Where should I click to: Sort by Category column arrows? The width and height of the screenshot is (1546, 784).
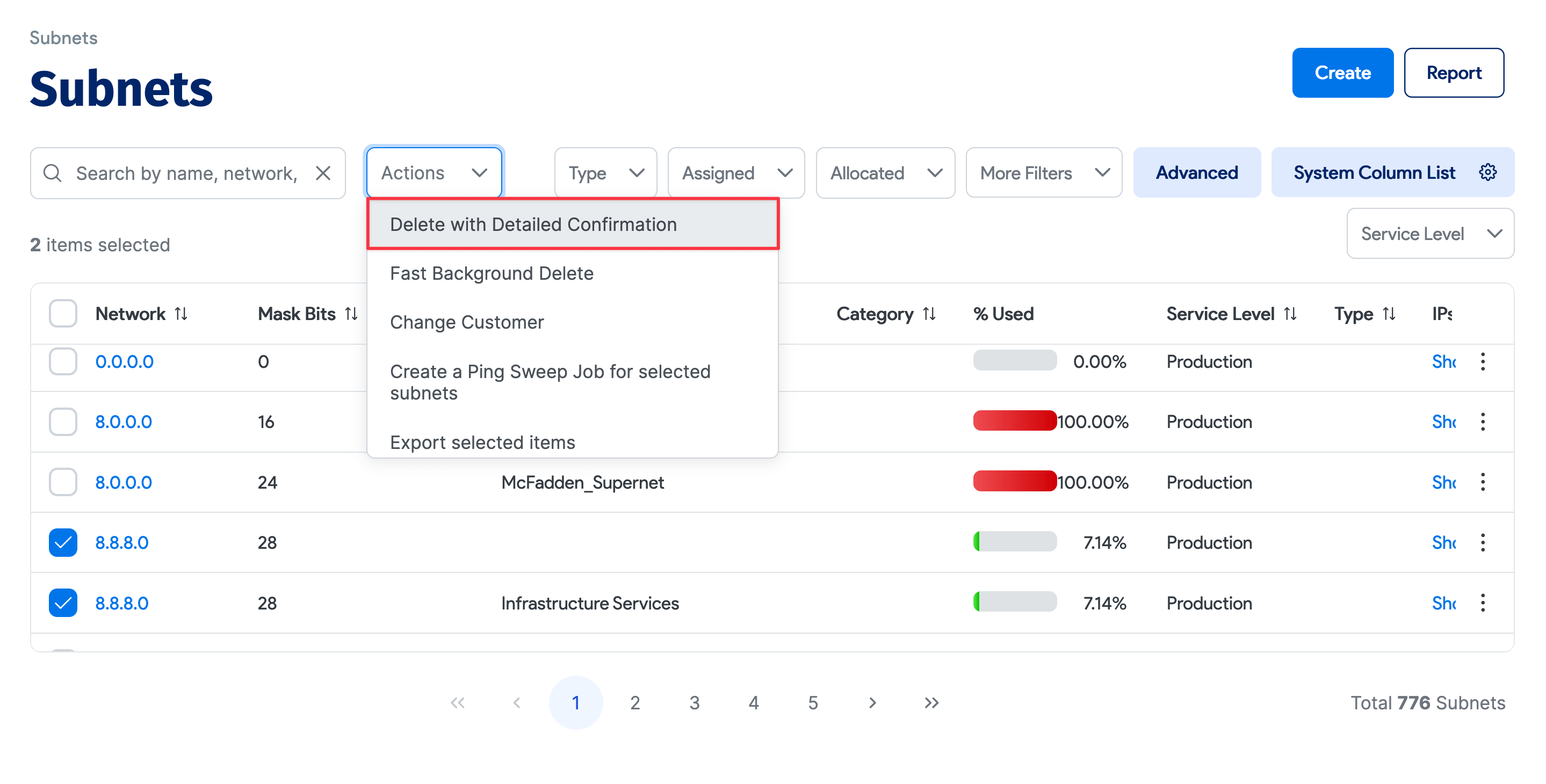pyautogui.click(x=929, y=314)
